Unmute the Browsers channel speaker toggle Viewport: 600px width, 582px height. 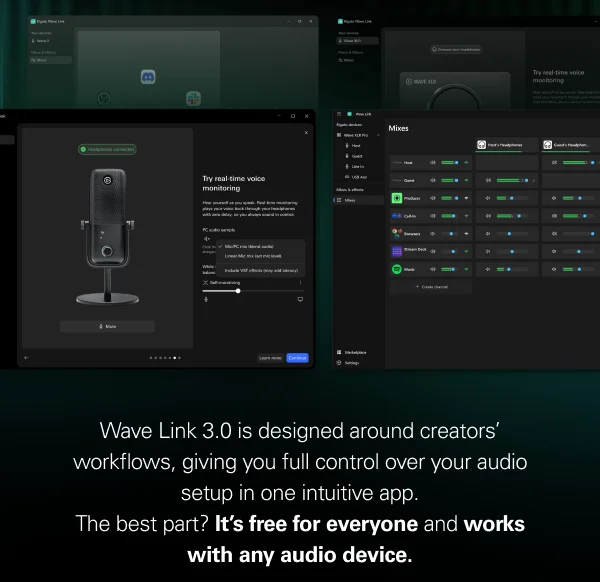point(433,233)
